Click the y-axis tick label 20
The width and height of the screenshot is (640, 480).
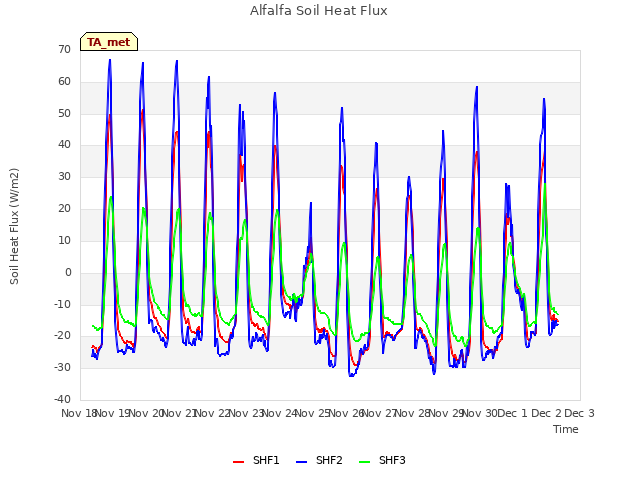[x=64, y=209]
